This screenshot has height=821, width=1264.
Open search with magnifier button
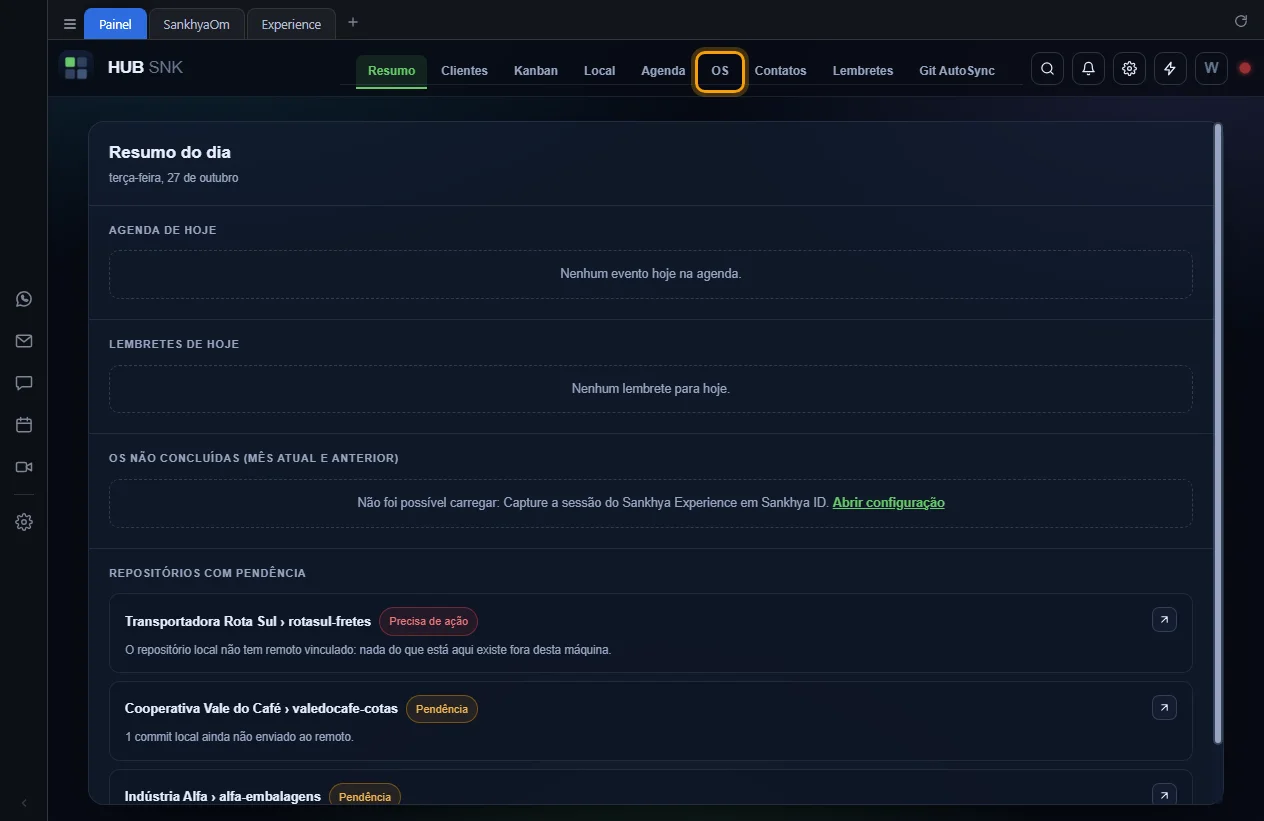(x=1047, y=69)
